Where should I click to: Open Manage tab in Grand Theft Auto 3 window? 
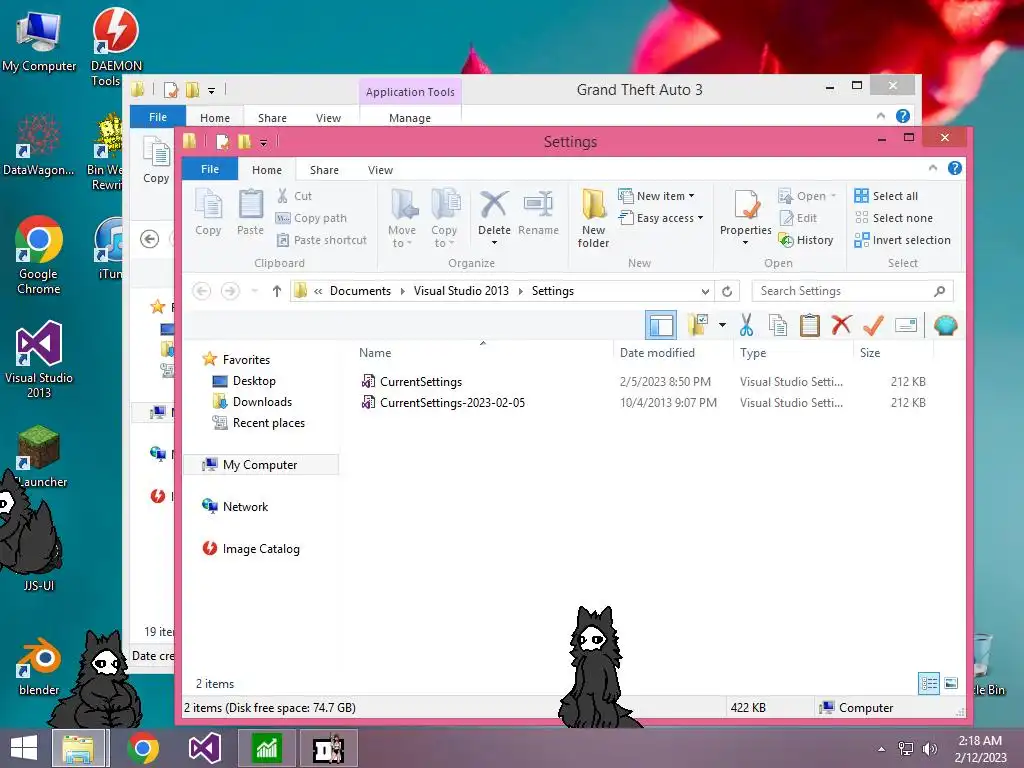(x=409, y=118)
